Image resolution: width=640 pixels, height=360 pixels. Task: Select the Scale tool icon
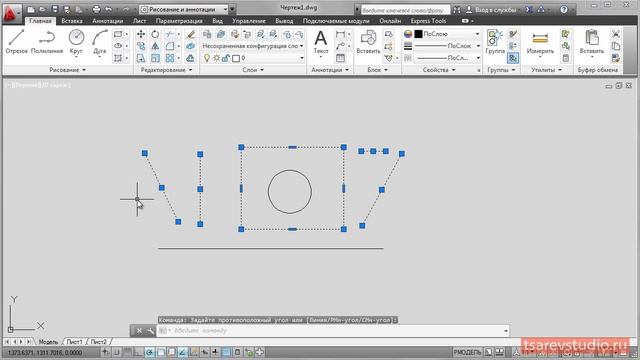point(155,58)
